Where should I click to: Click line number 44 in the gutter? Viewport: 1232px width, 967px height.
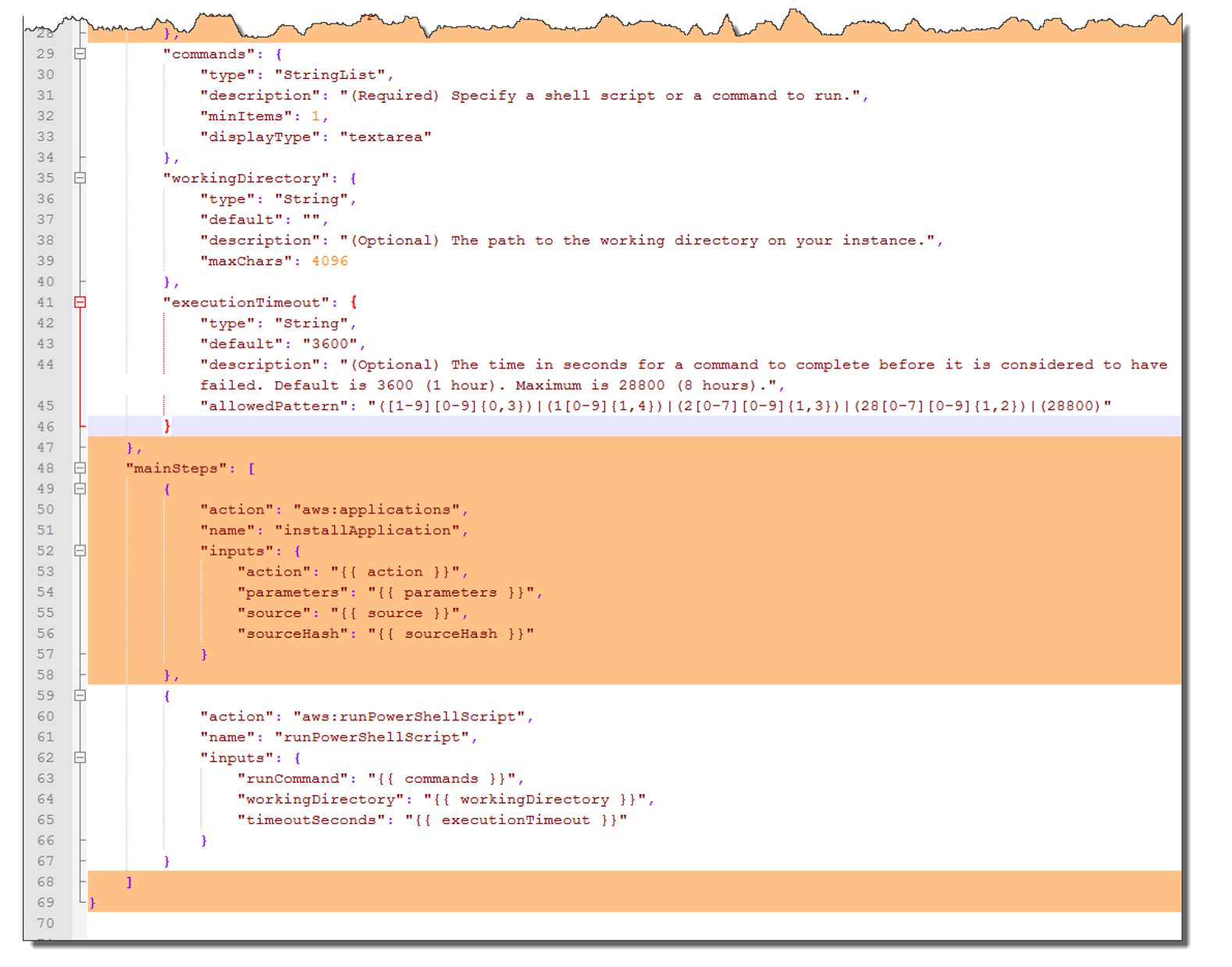click(x=46, y=365)
